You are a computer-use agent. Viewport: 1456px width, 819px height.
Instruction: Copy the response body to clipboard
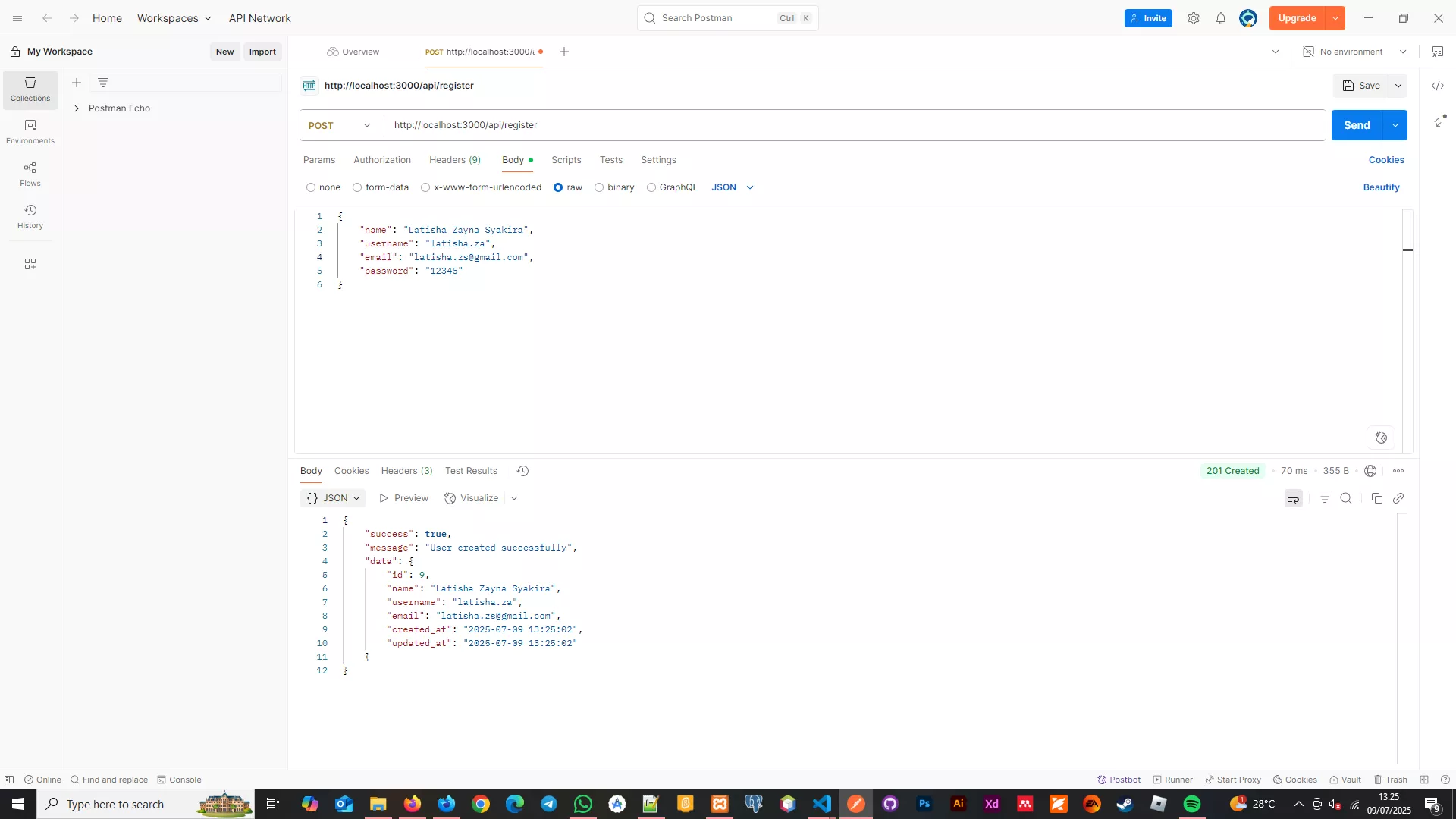tap(1377, 498)
